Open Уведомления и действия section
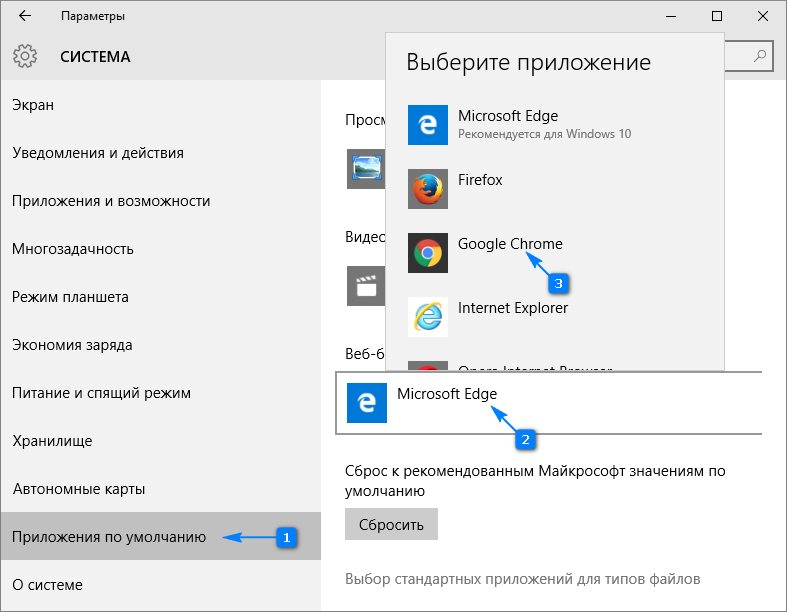The width and height of the screenshot is (787, 612). [x=98, y=153]
